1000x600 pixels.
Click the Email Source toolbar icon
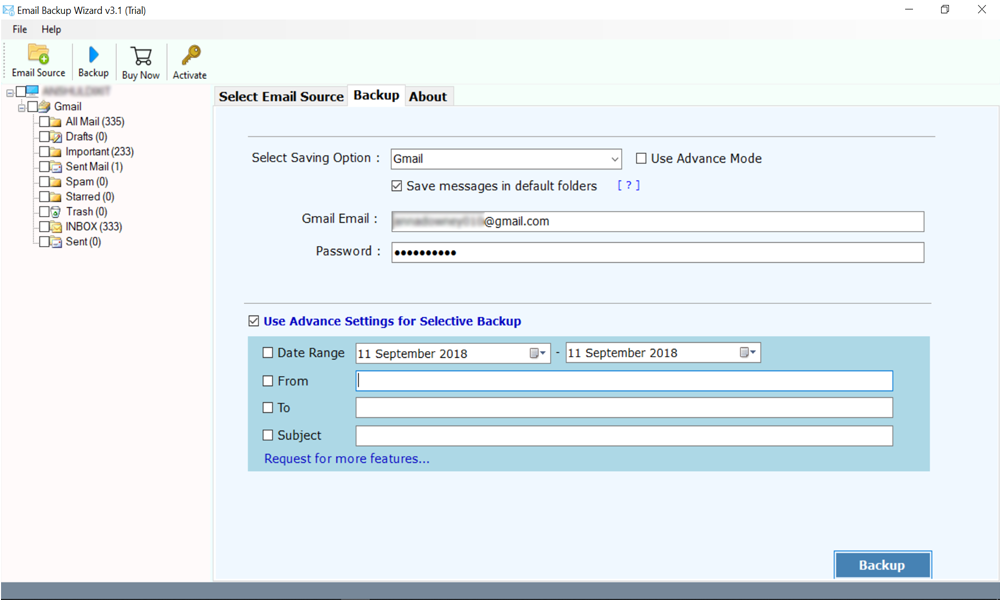coord(38,54)
